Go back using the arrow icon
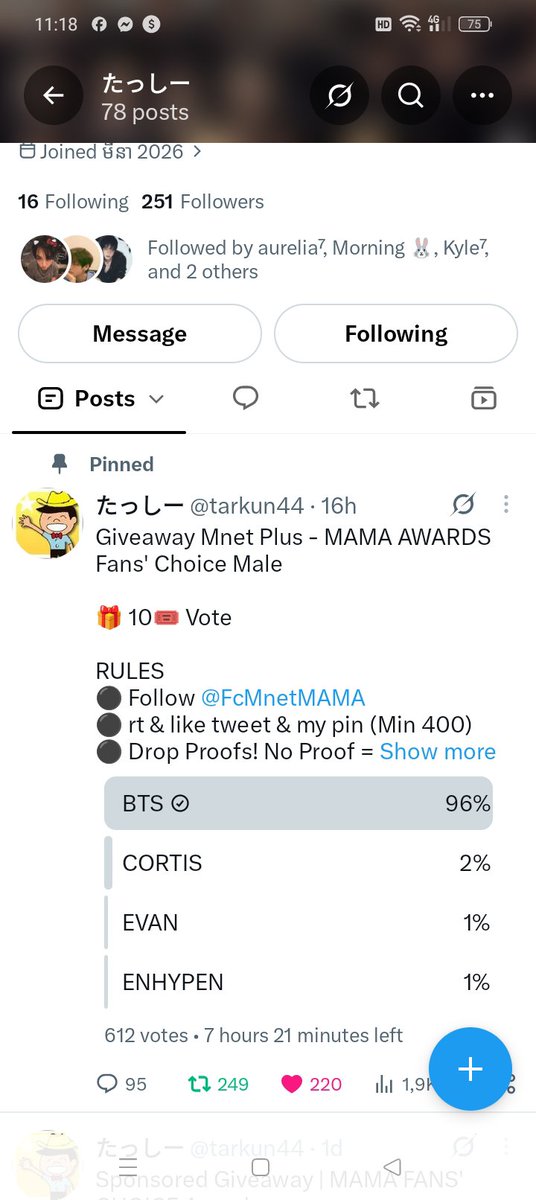 53,96
